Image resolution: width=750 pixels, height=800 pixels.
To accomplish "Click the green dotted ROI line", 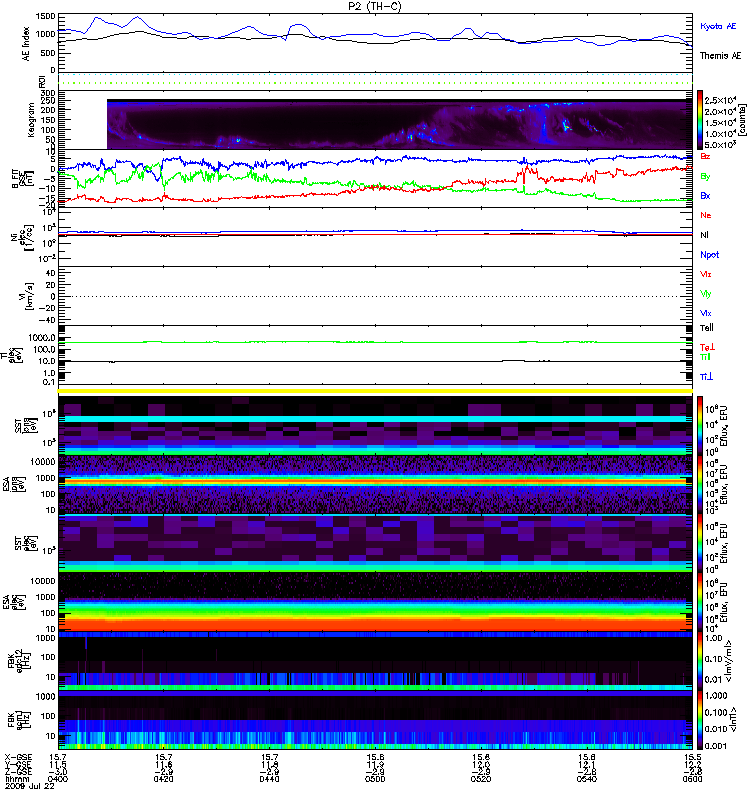I will tap(376, 83).
